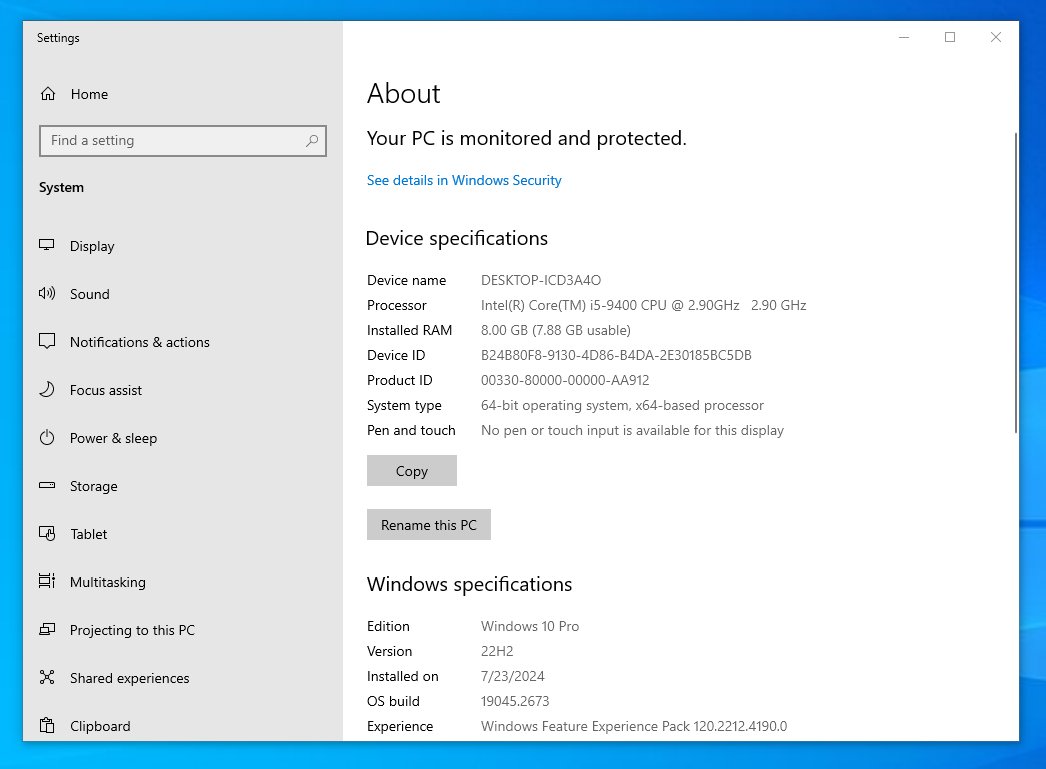Click the Multitasking icon
This screenshot has width=1046, height=769.
(x=47, y=582)
